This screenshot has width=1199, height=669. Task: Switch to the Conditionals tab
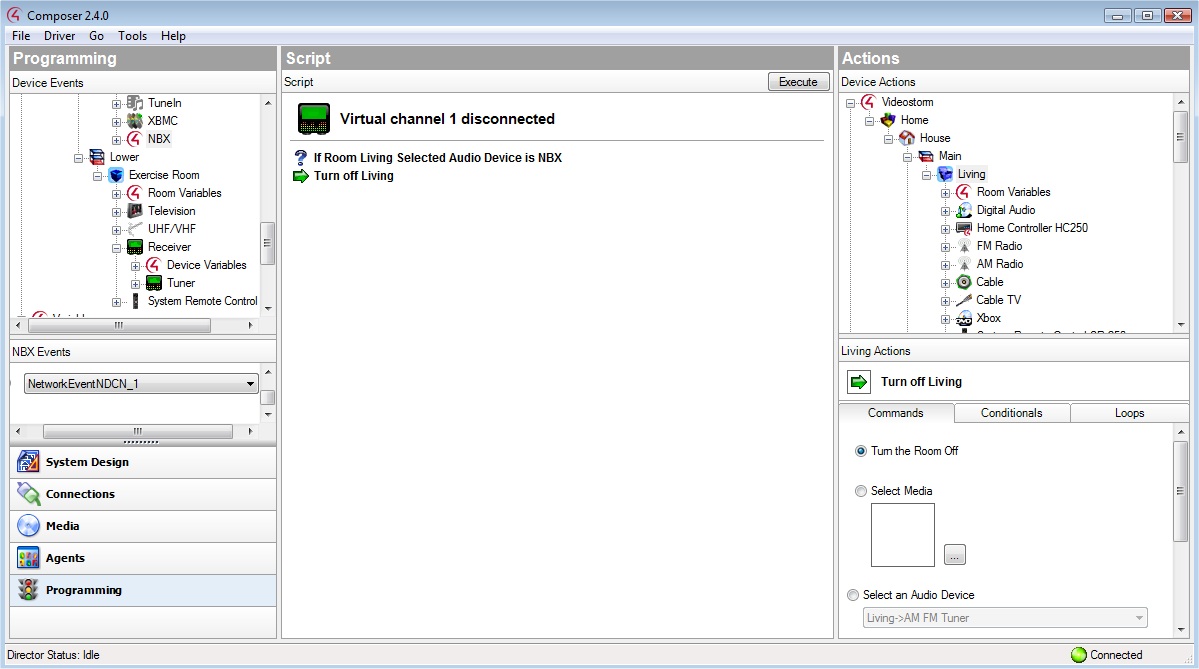(1011, 413)
